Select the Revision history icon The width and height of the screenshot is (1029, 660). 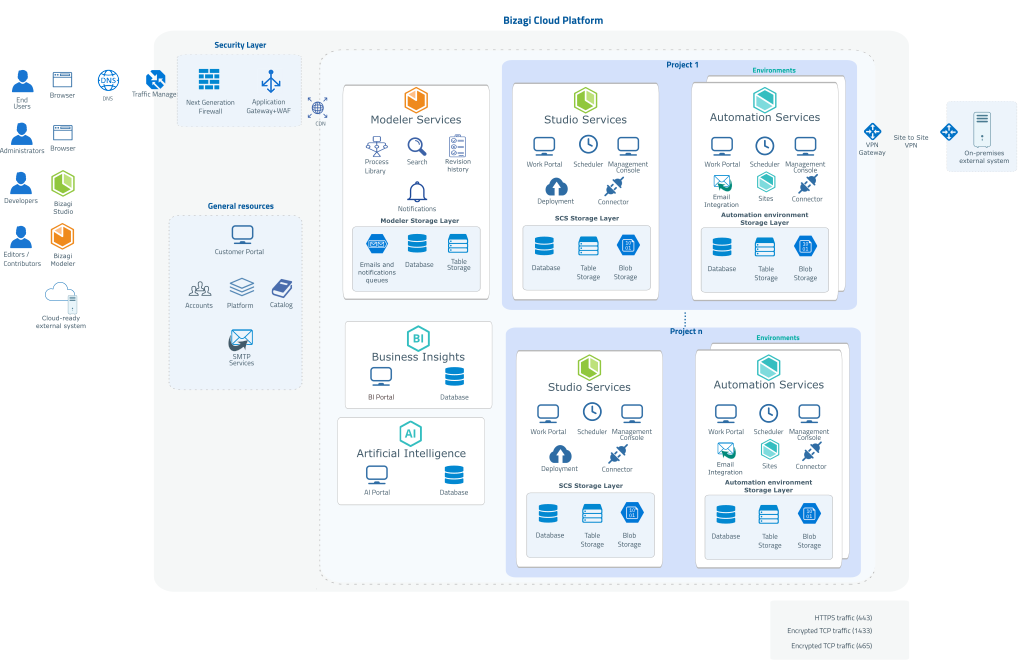(x=457, y=146)
